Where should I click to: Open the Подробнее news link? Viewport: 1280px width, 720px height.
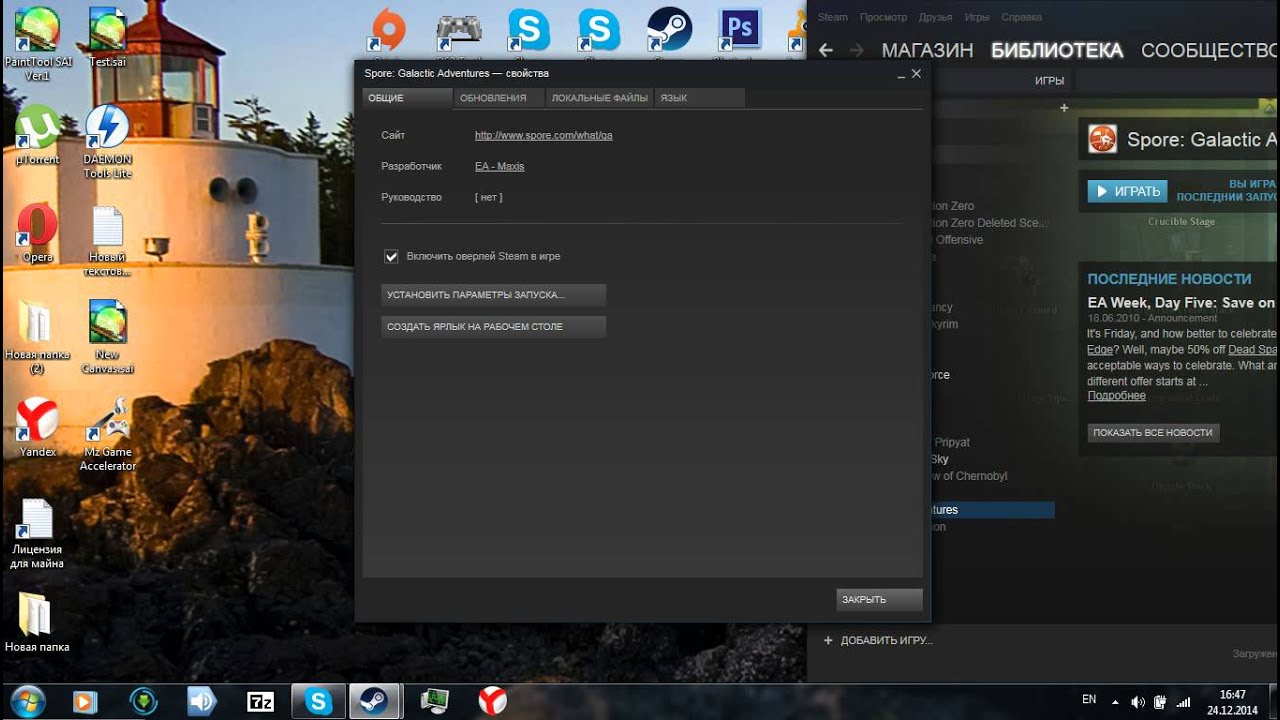click(x=1116, y=396)
